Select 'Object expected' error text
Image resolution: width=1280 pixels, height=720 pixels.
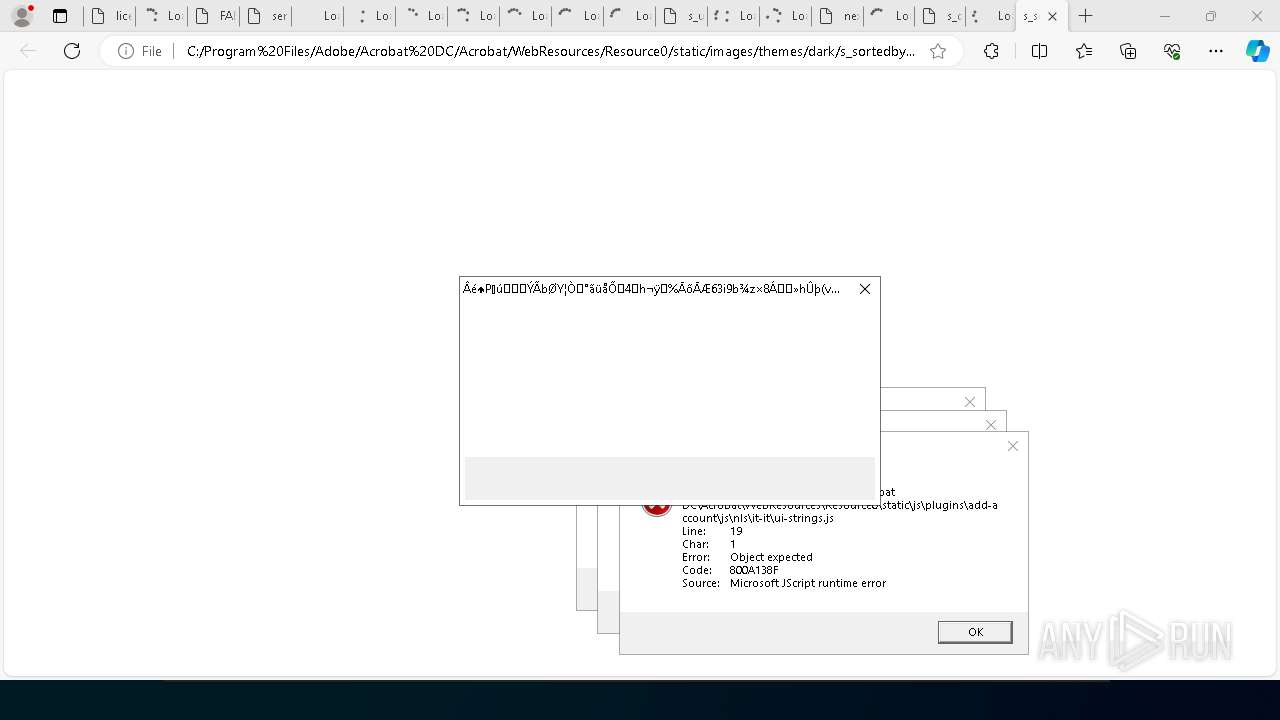point(771,557)
